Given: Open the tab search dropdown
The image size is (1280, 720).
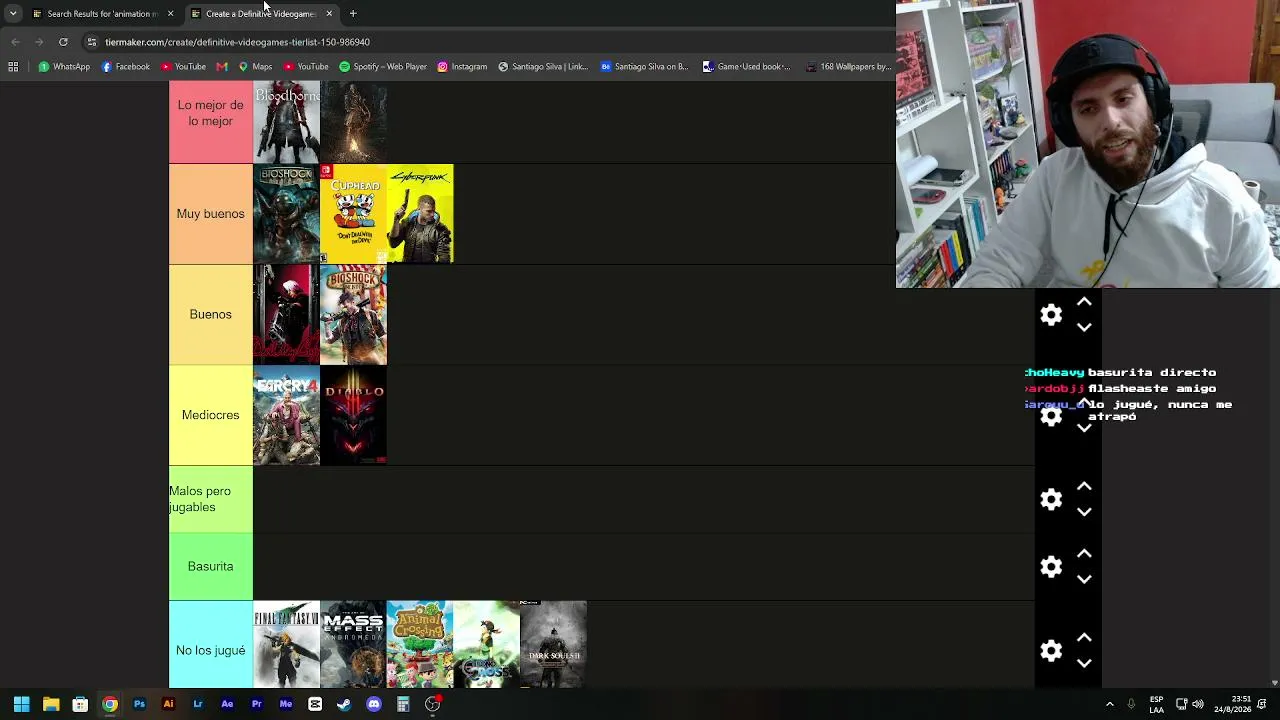Looking at the screenshot, I should [13, 13].
